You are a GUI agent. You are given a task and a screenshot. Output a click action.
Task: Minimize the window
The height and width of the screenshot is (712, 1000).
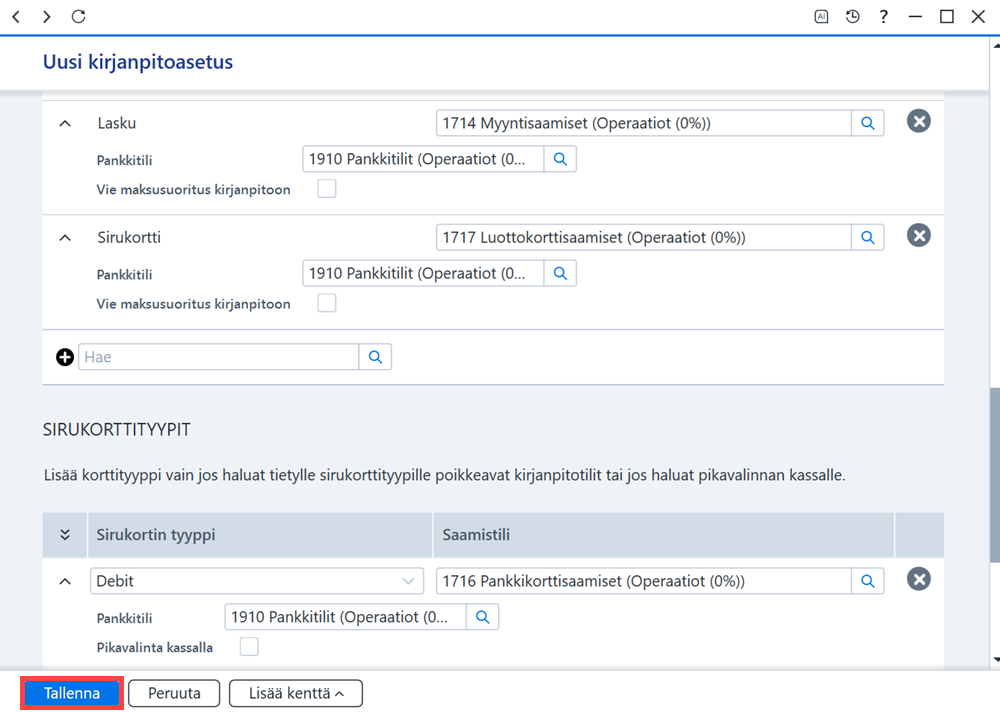click(x=916, y=17)
